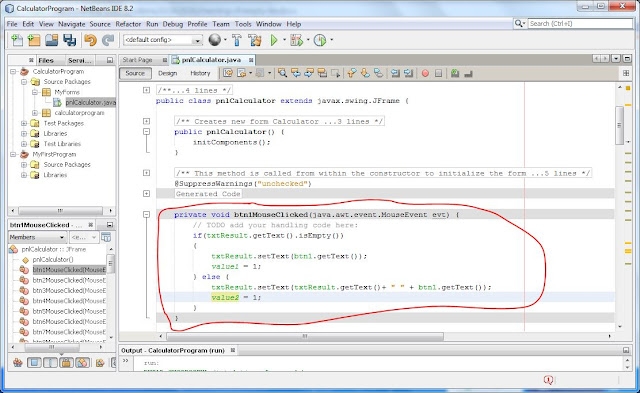The height and width of the screenshot is (393, 640).
Task: Toggle Rectangular Selection editor toolbar button
Action: [336, 73]
